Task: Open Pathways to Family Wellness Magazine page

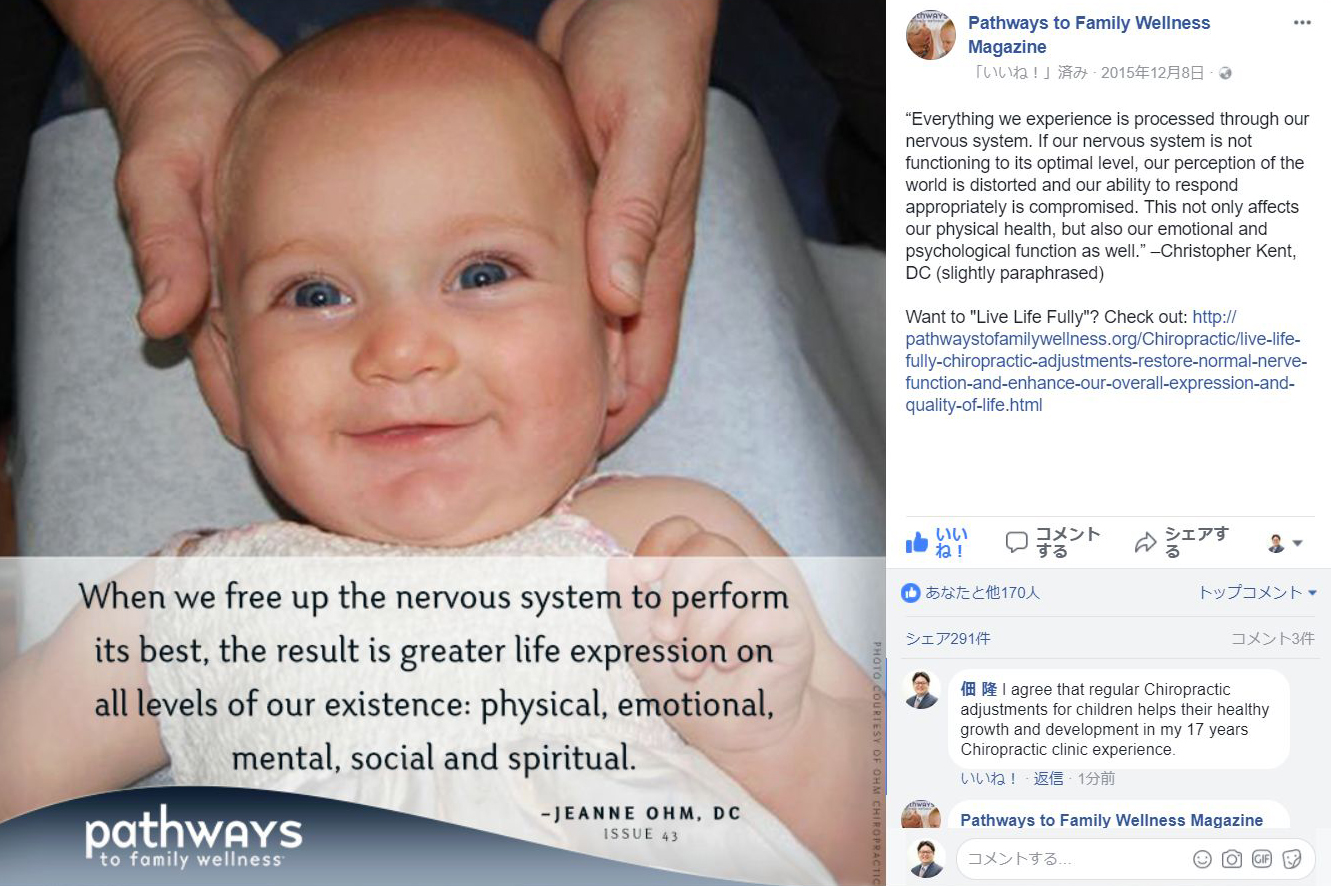Action: [1089, 35]
